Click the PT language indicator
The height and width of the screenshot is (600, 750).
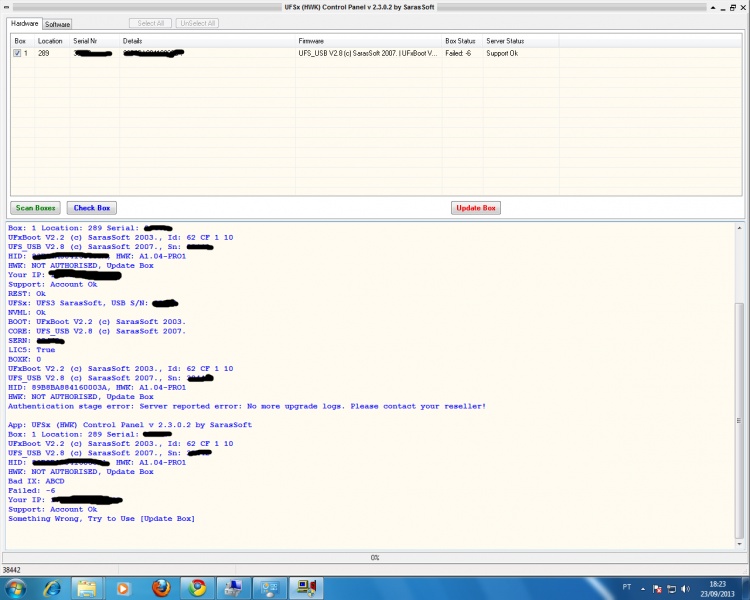627,587
